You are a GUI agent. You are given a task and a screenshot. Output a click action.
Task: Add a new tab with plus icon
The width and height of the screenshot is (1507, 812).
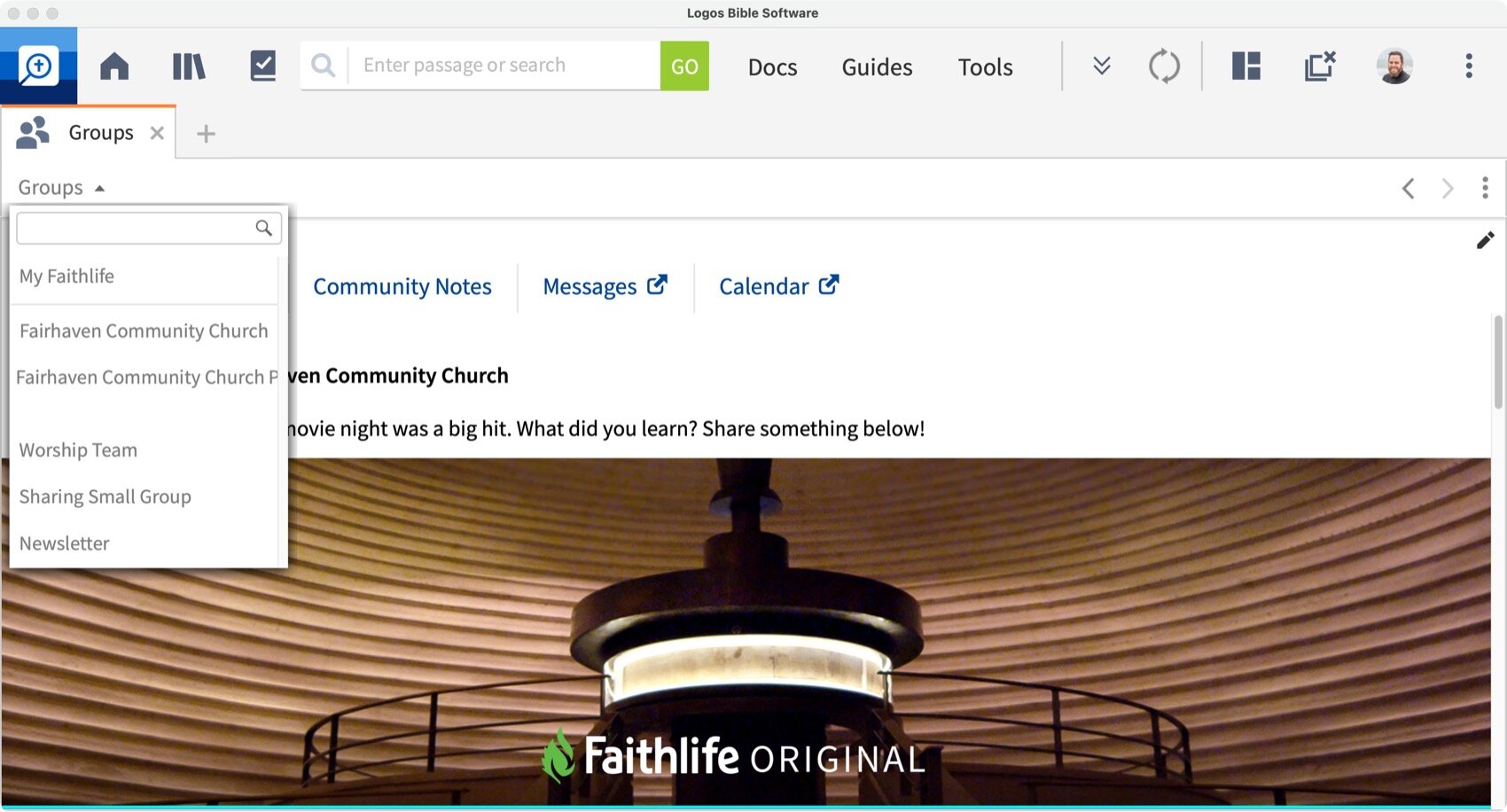pos(206,134)
